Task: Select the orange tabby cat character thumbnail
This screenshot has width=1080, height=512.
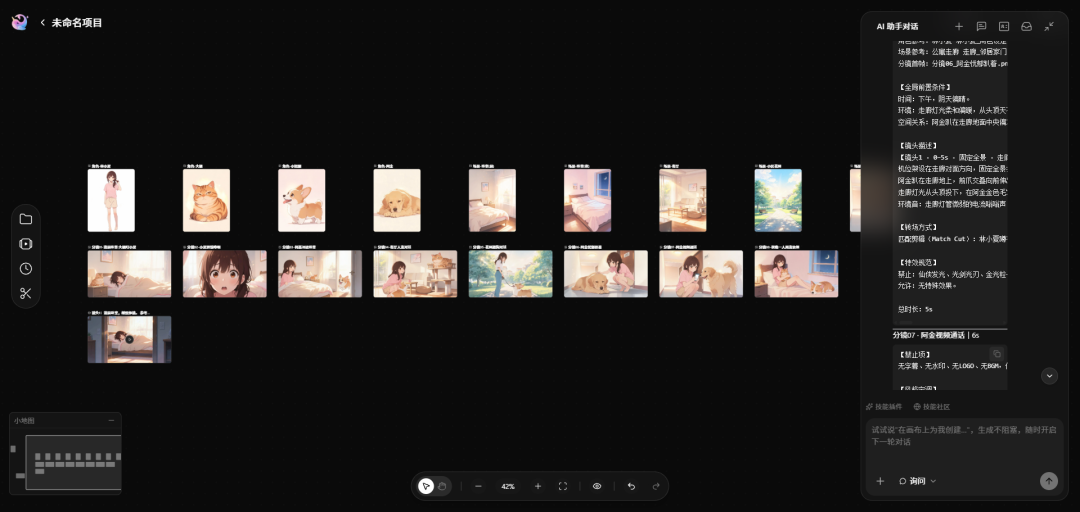Action: [x=206, y=200]
